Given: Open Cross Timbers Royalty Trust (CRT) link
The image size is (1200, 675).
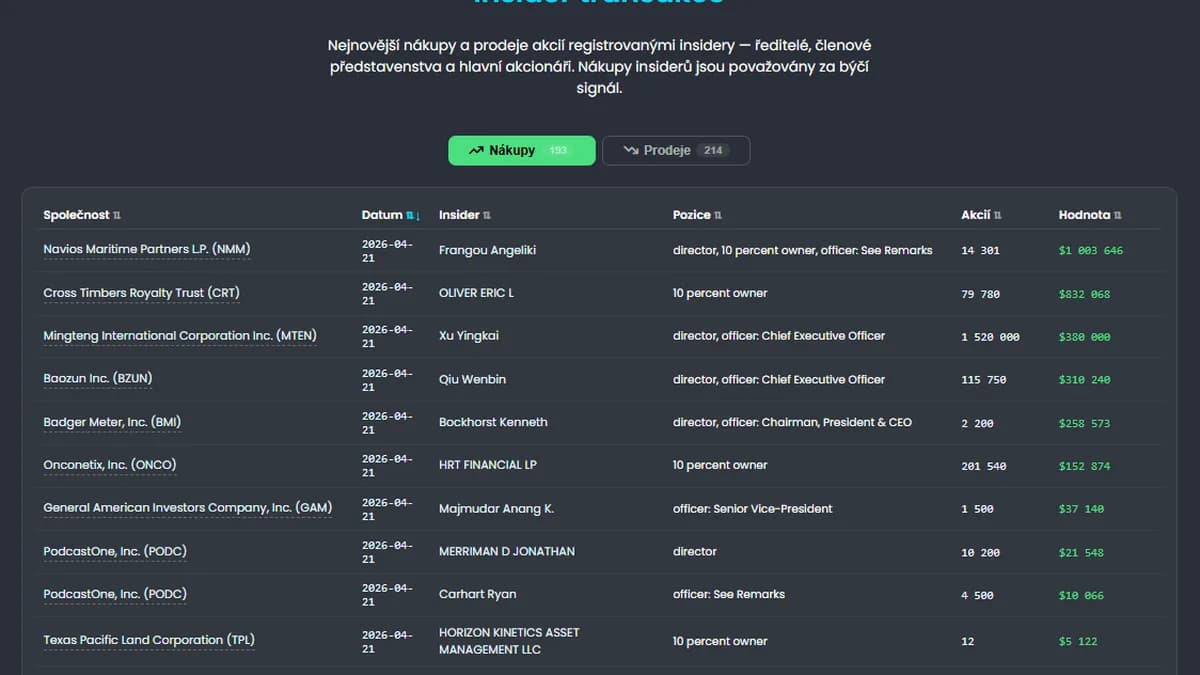Looking at the screenshot, I should tap(141, 293).
